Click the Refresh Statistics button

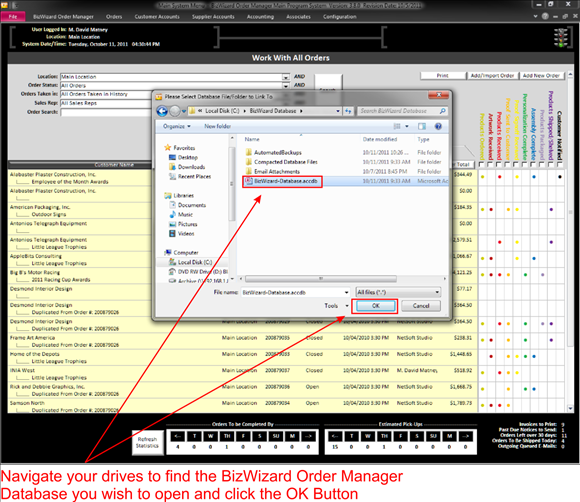pos(148,442)
